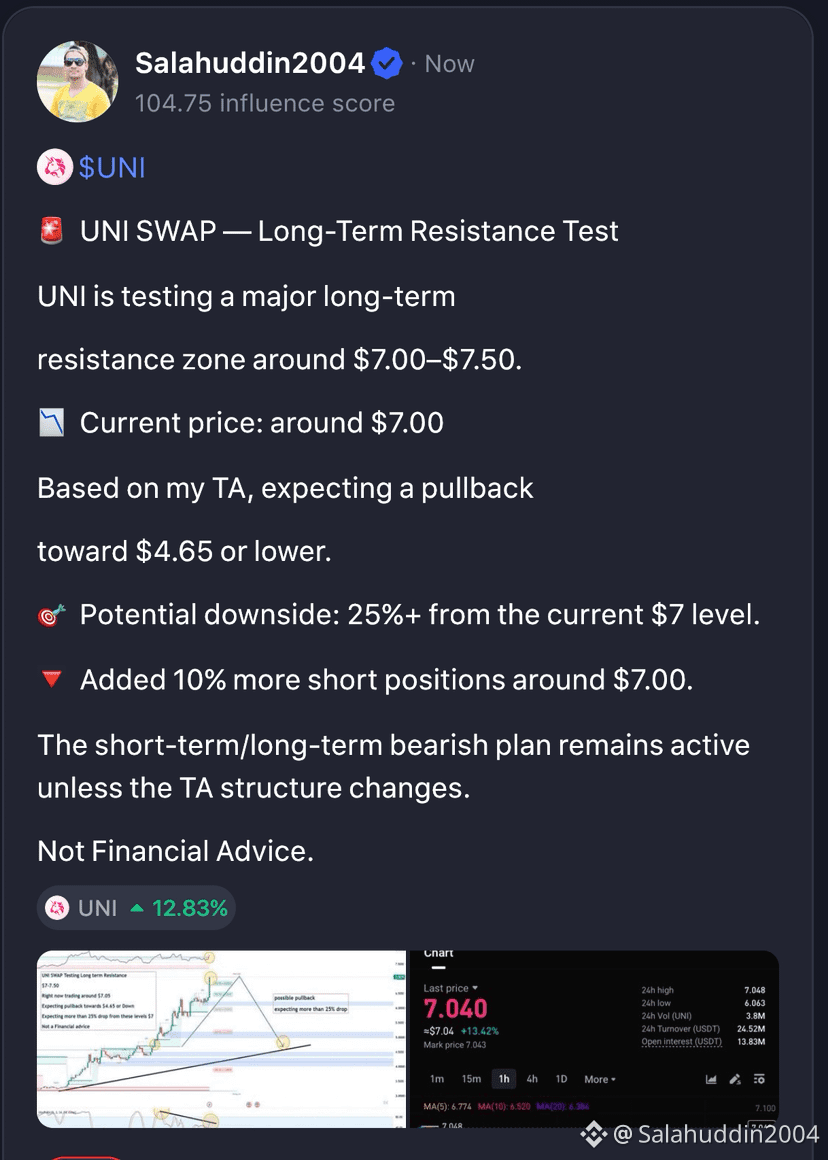Select the 1D timeframe

pyautogui.click(x=562, y=1079)
